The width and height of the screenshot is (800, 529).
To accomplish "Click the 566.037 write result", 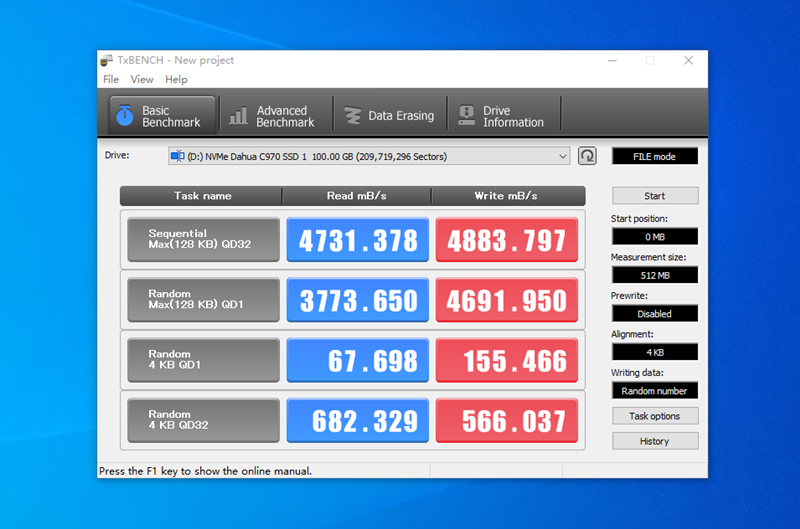I will [x=507, y=420].
